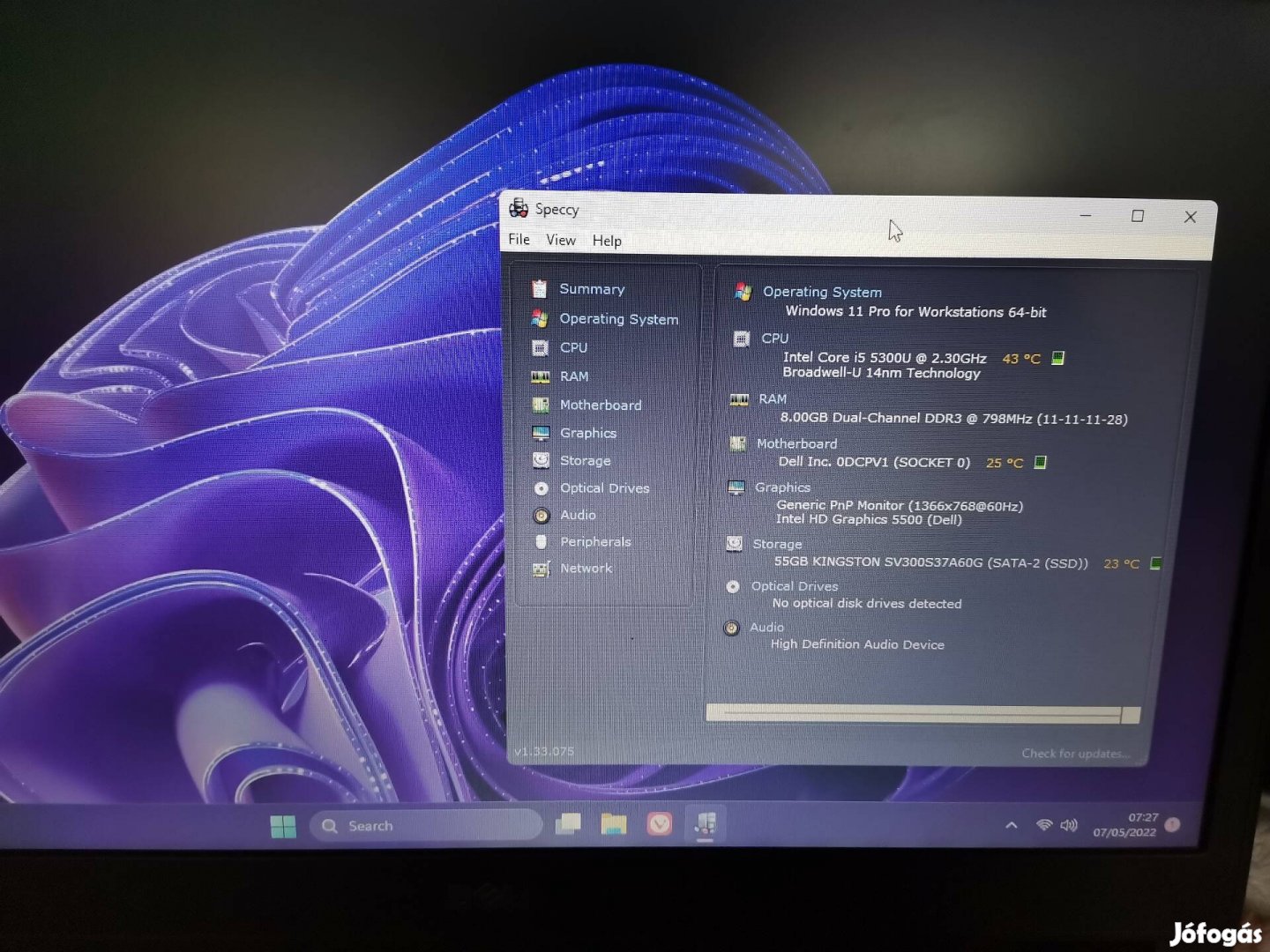
Task: Select Network label in the sidebar
Action: [x=586, y=568]
